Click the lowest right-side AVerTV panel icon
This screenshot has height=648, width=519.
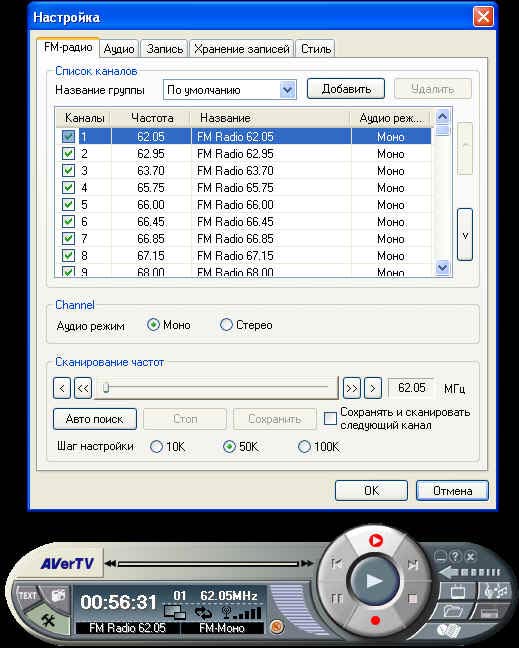coord(449,630)
